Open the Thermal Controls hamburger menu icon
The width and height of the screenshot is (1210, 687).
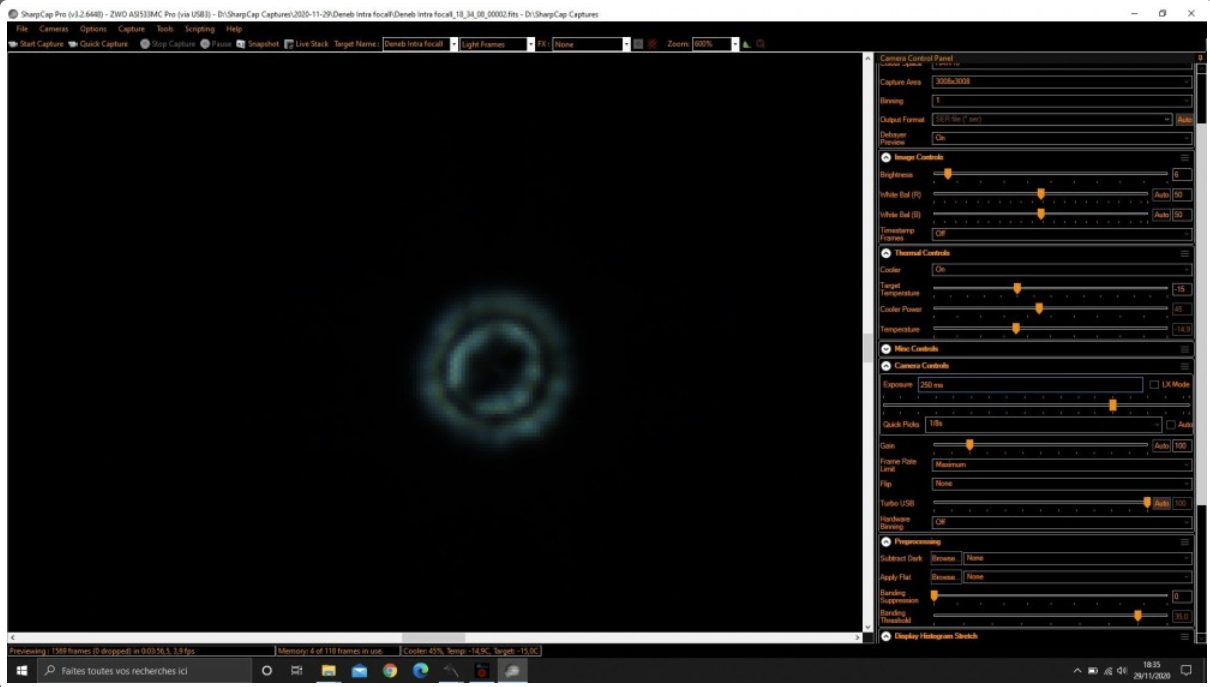[x=1185, y=253]
